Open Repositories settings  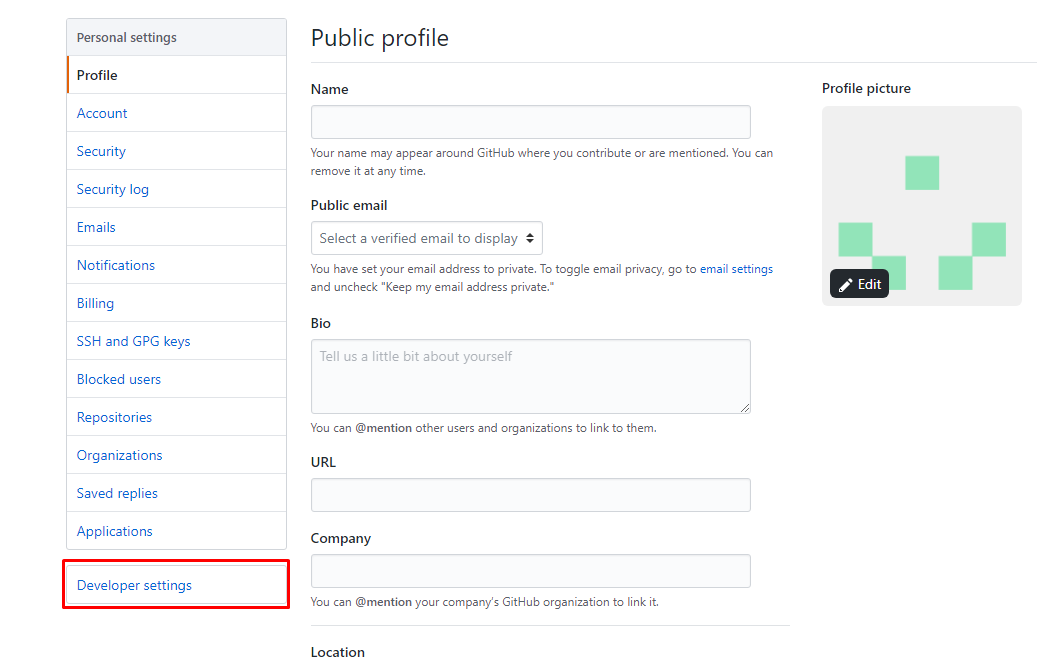click(x=114, y=417)
